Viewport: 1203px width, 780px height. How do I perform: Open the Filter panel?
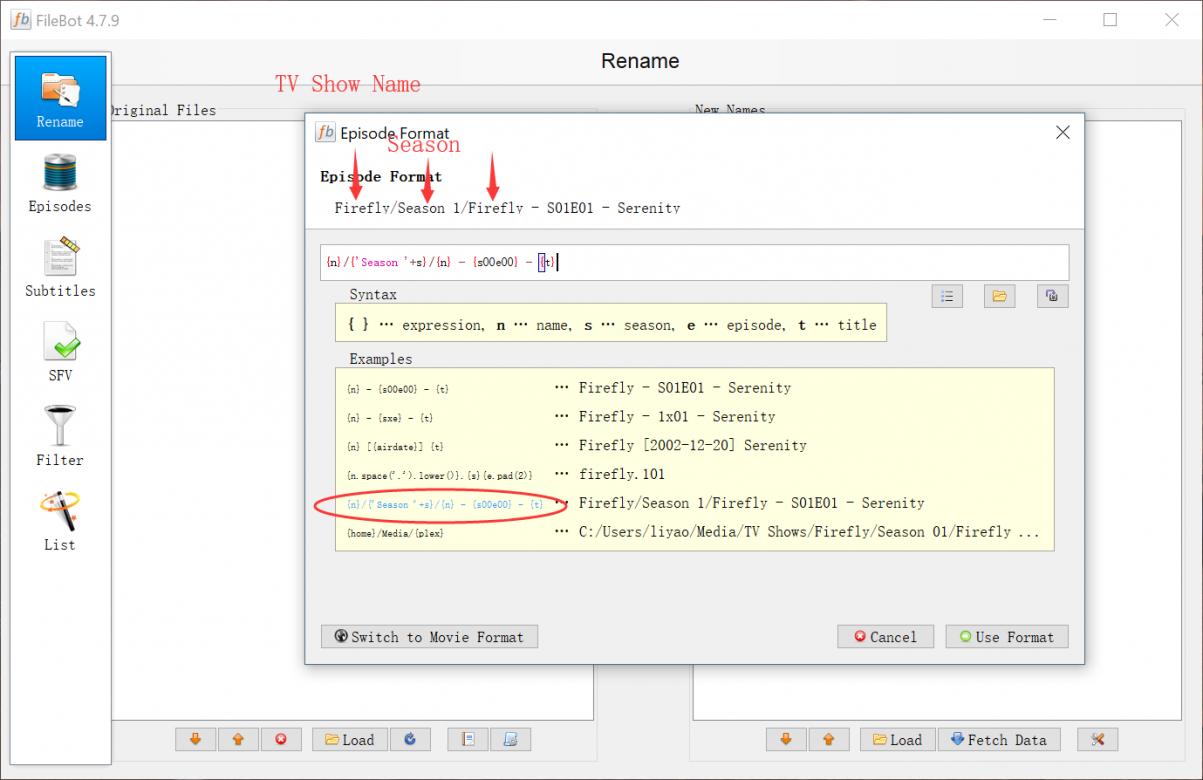tap(60, 437)
